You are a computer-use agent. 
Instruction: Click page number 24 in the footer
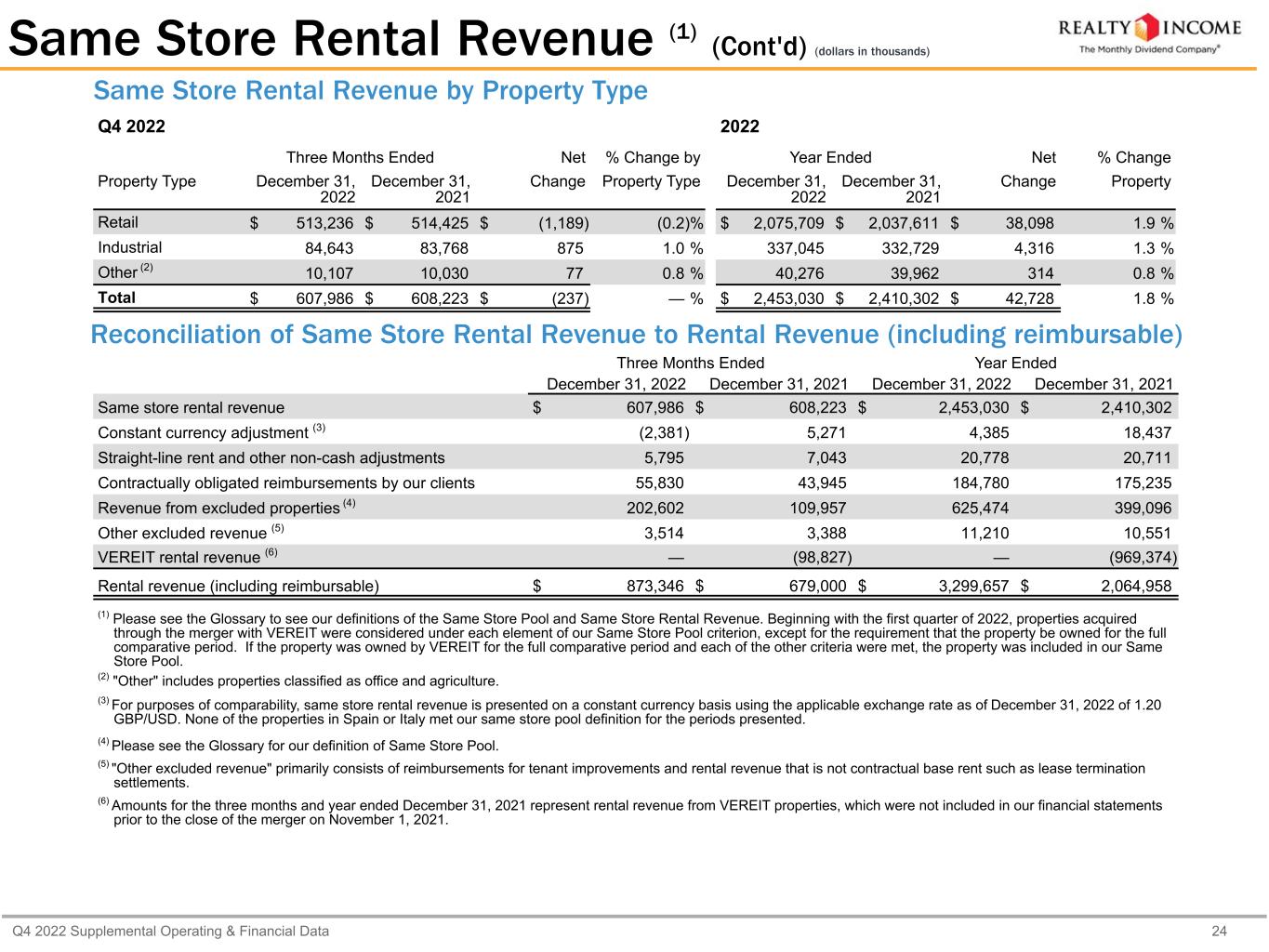tap(1246, 931)
